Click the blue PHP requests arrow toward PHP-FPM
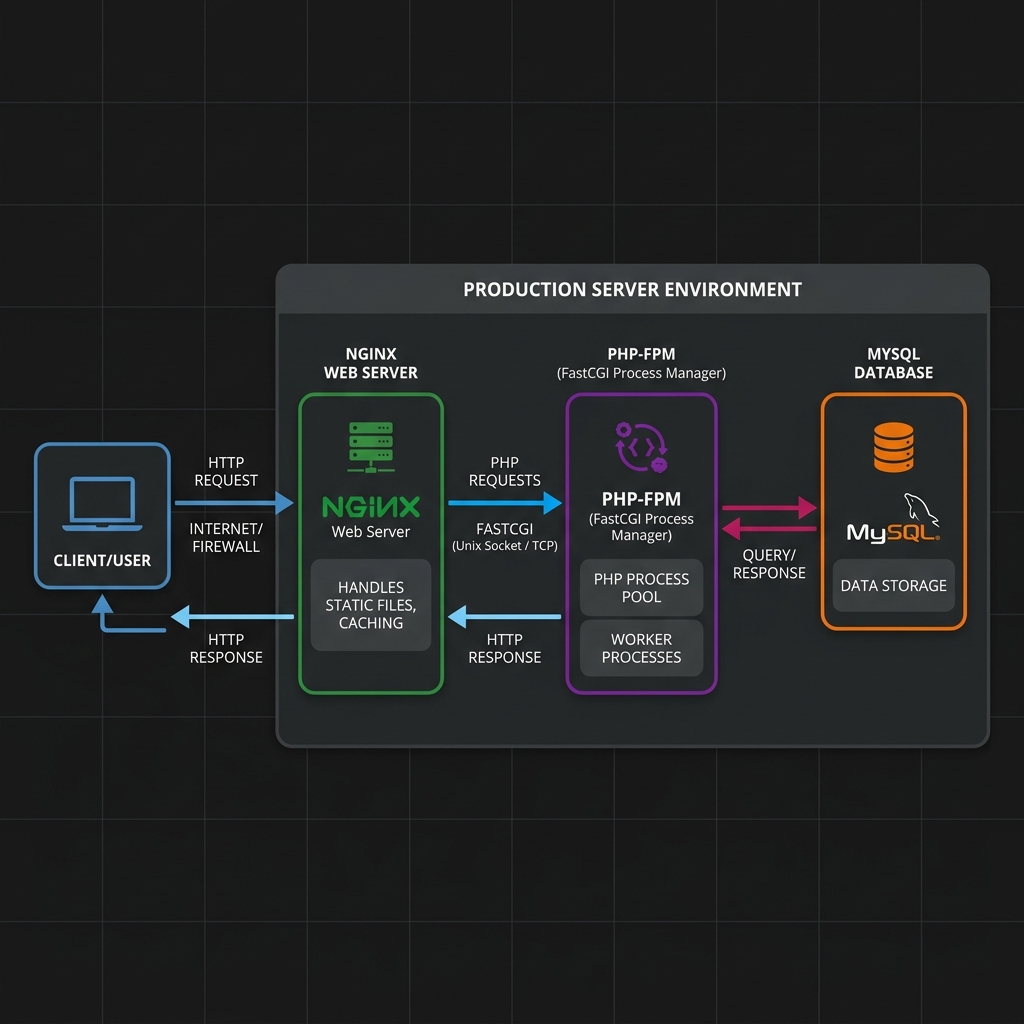 pyautogui.click(x=505, y=503)
